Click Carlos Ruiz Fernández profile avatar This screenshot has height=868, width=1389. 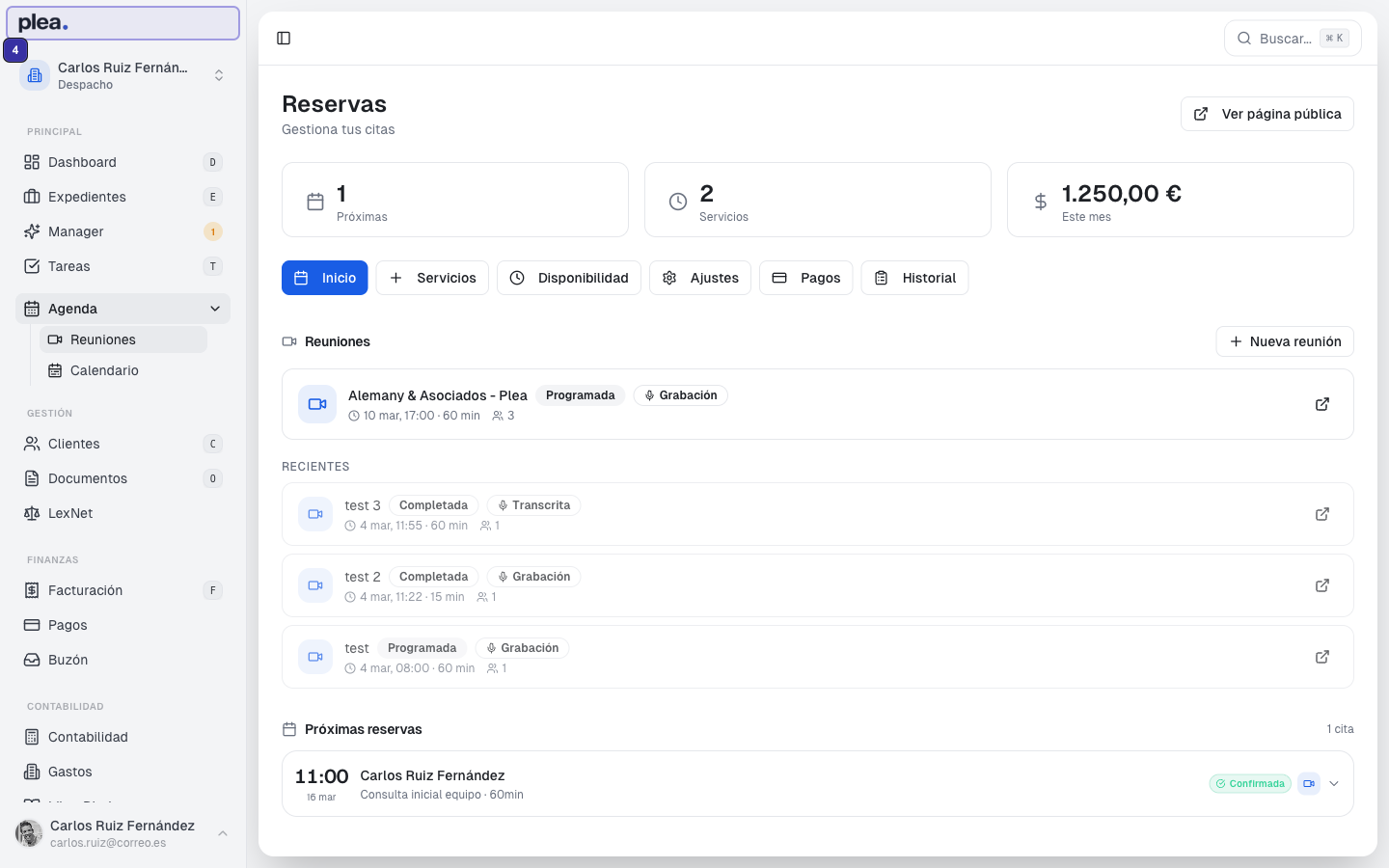coord(29,833)
